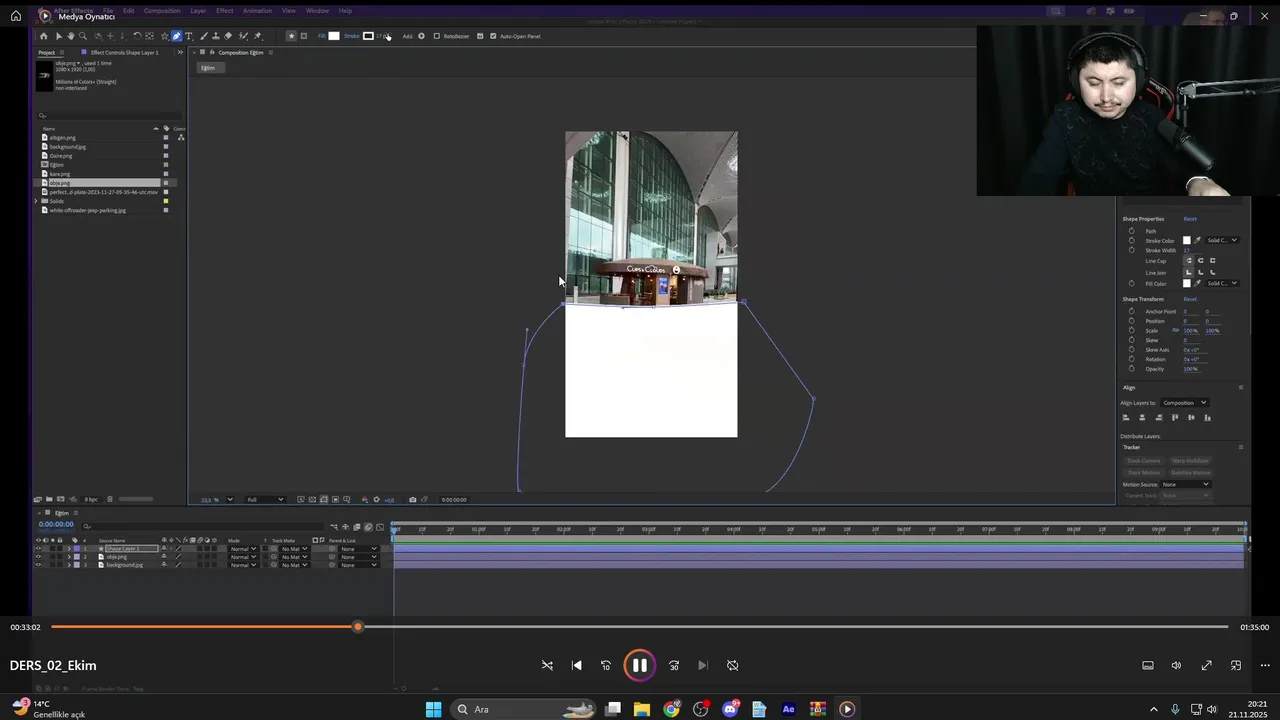Click the snapshot camera icon in viewer
Screen dimensions: 1280x720
coord(413,499)
